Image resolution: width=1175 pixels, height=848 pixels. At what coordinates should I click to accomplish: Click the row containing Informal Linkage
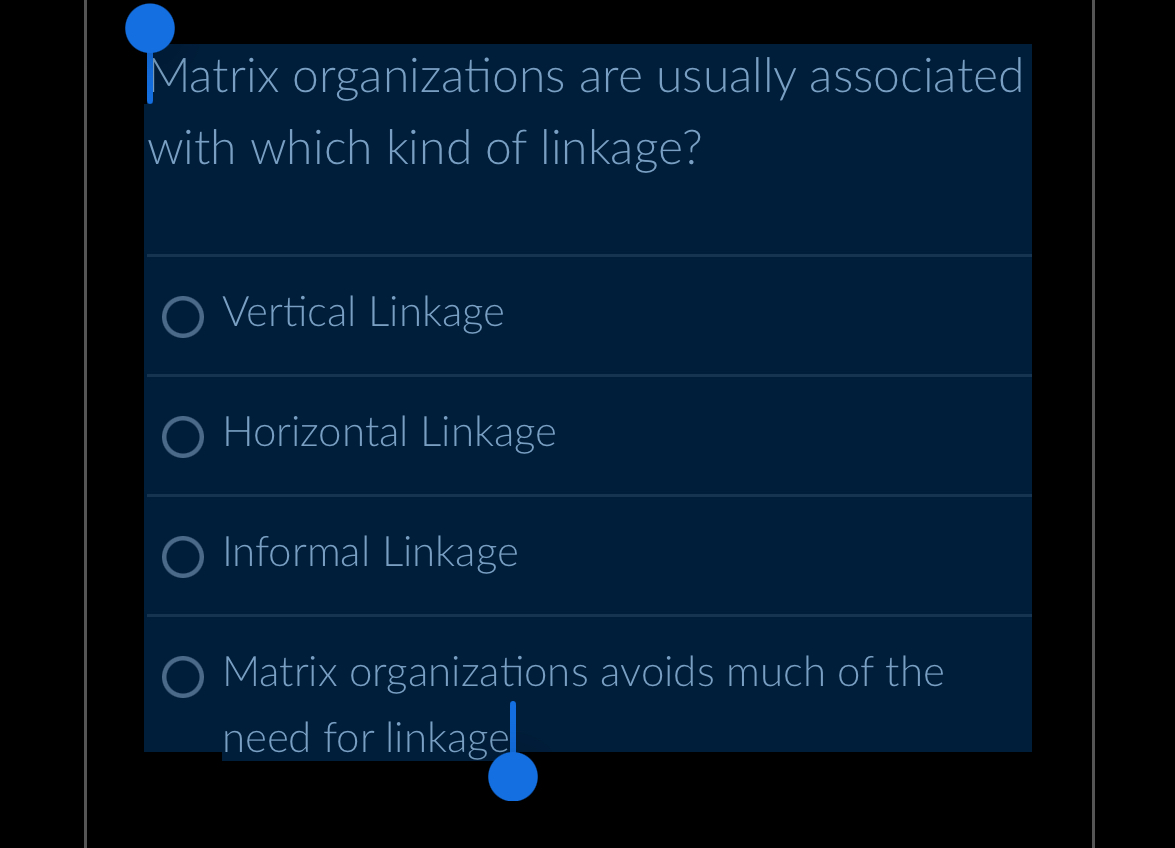588,556
